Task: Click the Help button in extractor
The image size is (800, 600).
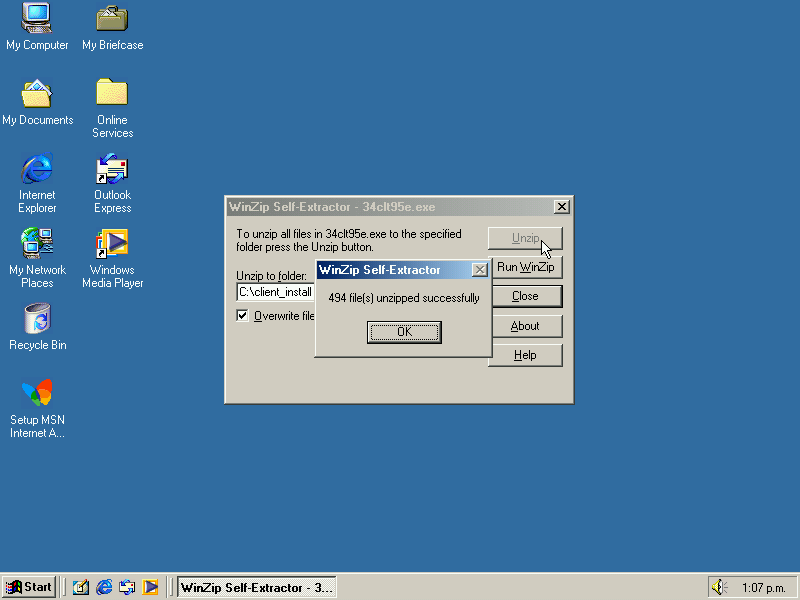Action: coord(525,355)
